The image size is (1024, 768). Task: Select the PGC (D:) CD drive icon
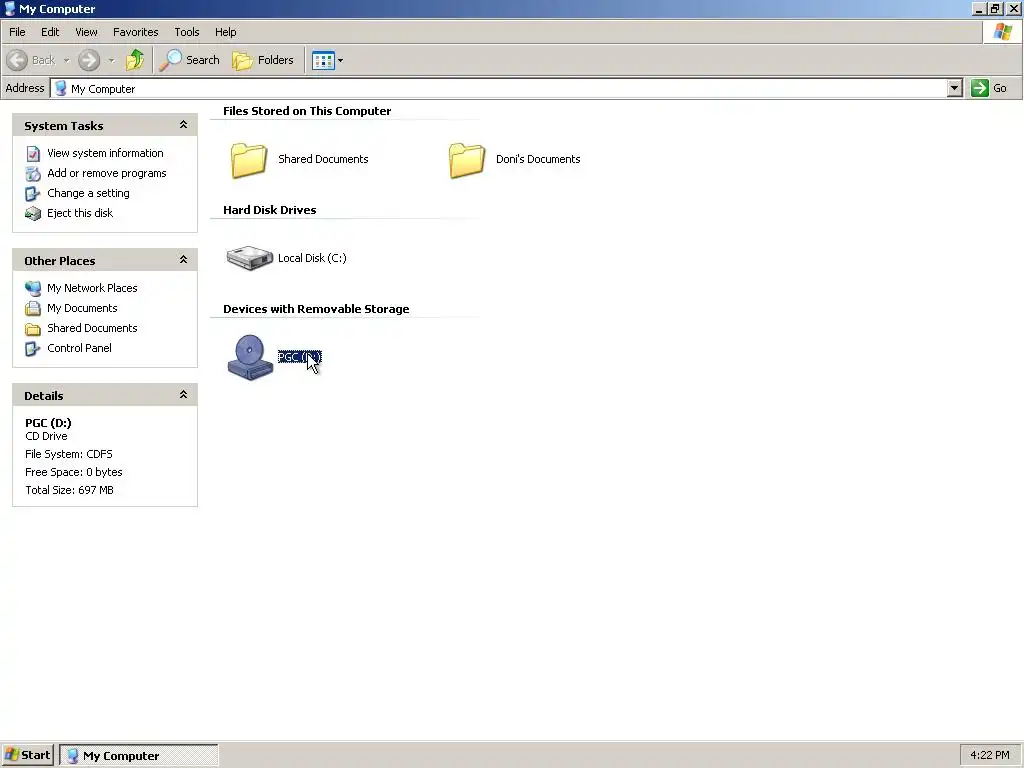[x=249, y=357]
